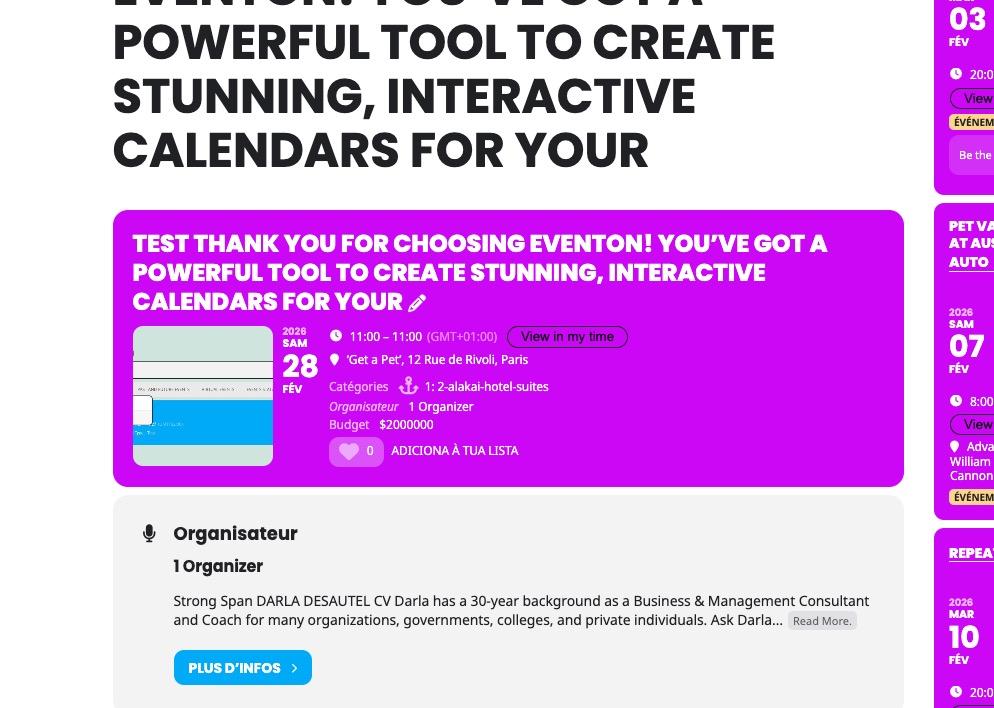Click the clock icon next to 11:00 – 11:00
Screen dimensions: 994x708
coord(336,337)
